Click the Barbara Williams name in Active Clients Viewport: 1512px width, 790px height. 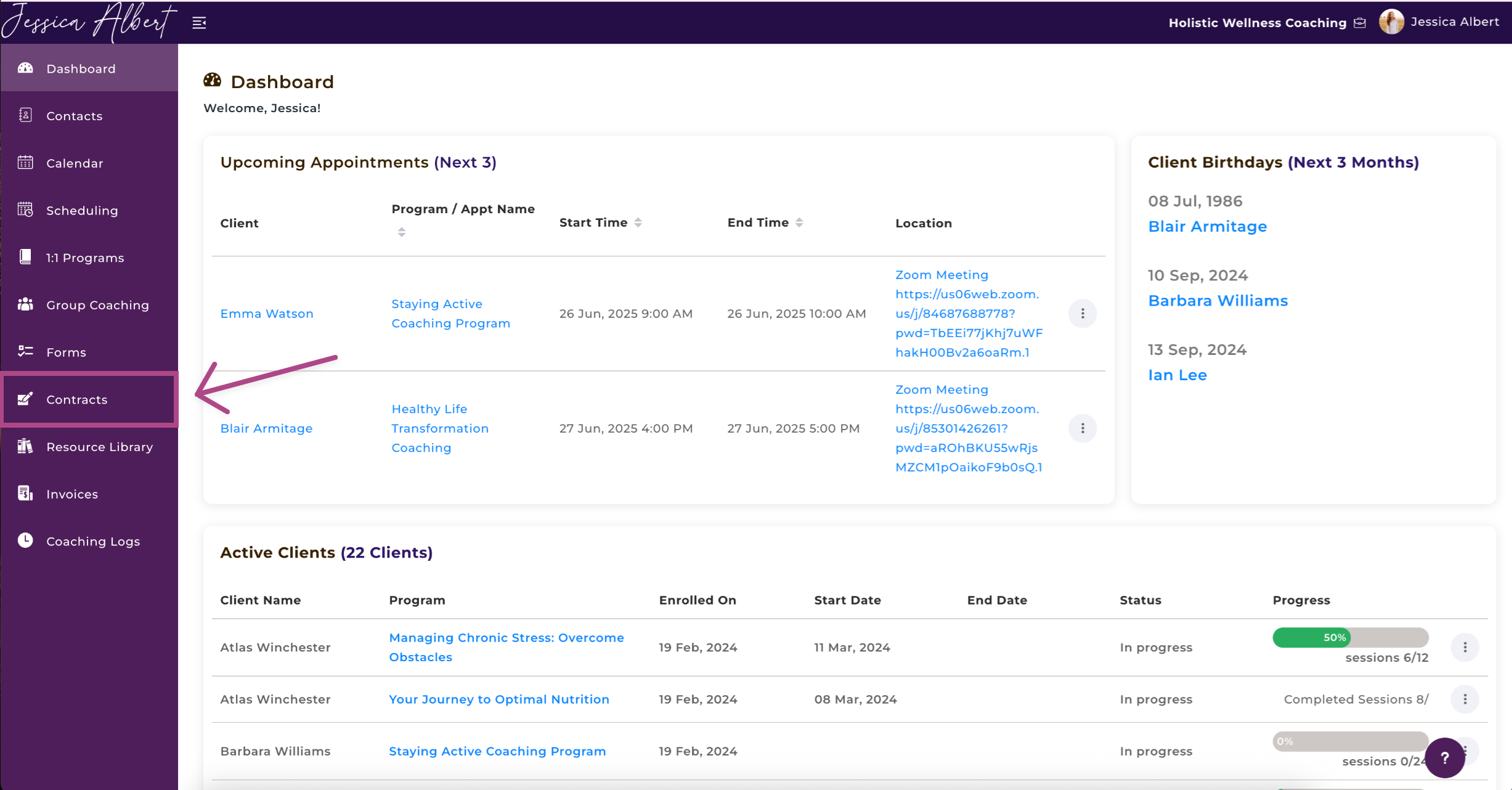275,751
